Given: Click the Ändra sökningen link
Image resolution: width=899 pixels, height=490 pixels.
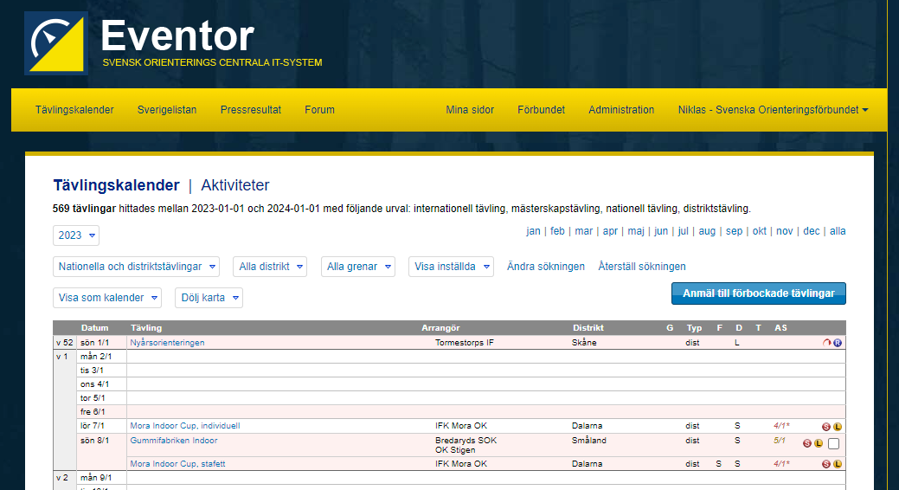Looking at the screenshot, I should coord(546,266).
